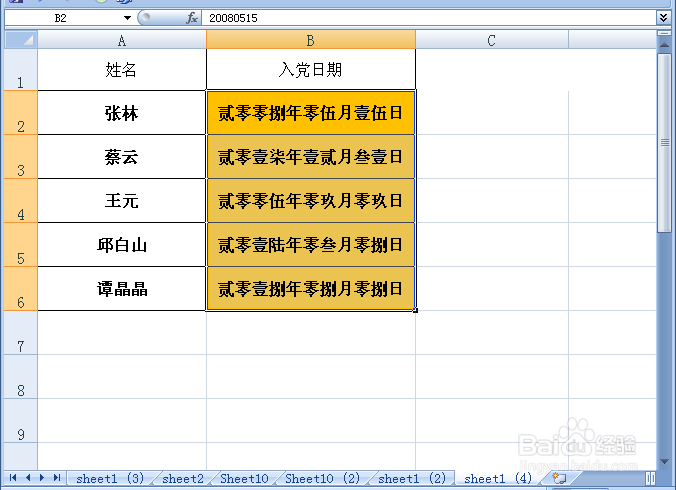Screen dimensions: 676x490
Task: Click the cell containing 蔡云
Action: (122, 157)
